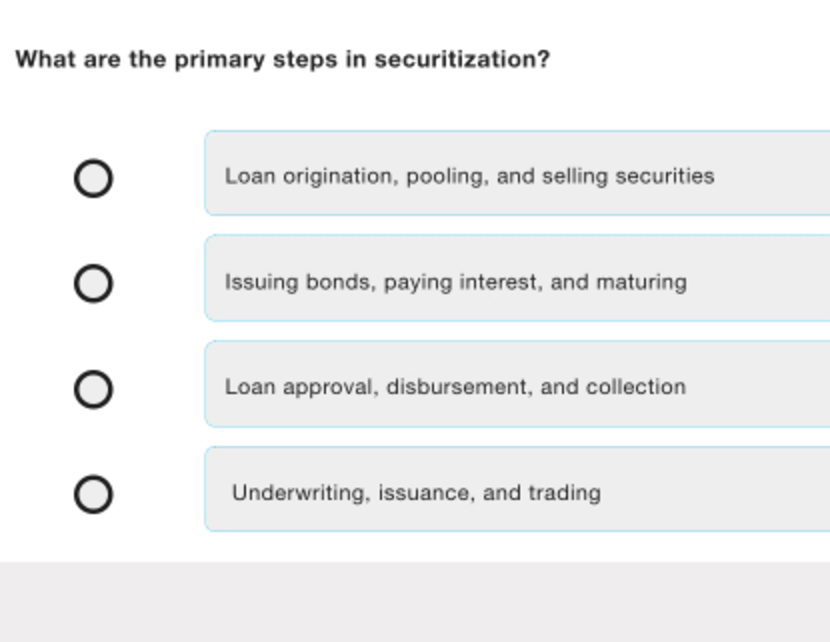
Task: Click the gray footer bar below the answers
Action: coord(415,602)
